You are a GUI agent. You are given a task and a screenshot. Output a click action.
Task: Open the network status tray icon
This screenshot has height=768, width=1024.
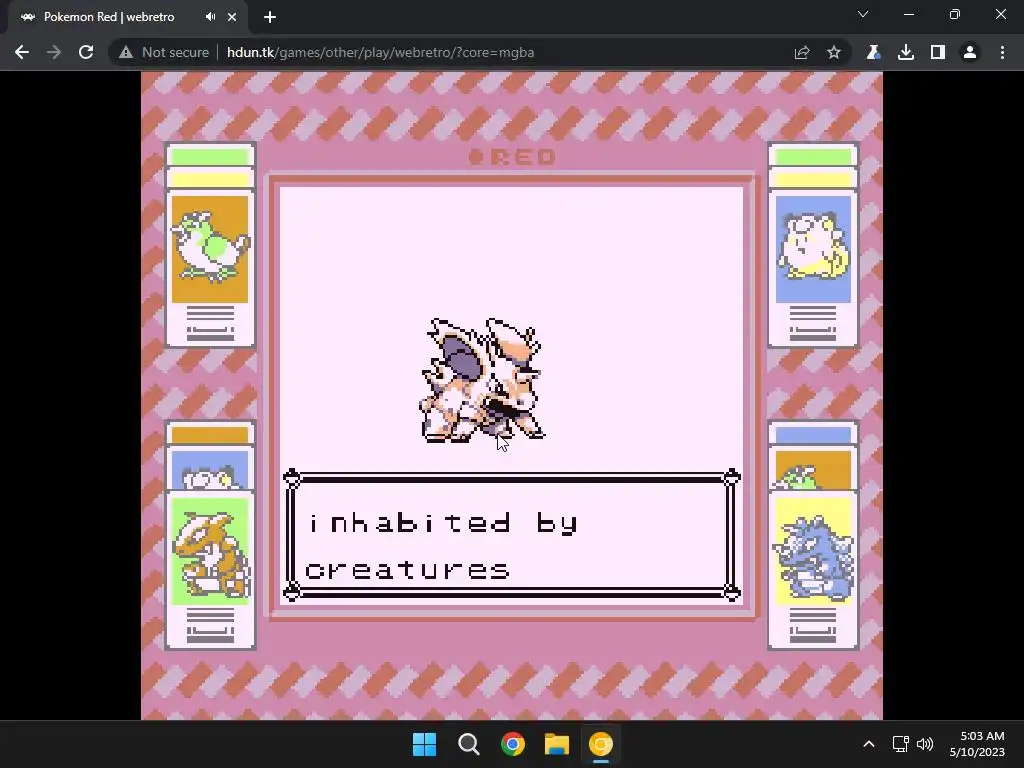pos(901,744)
